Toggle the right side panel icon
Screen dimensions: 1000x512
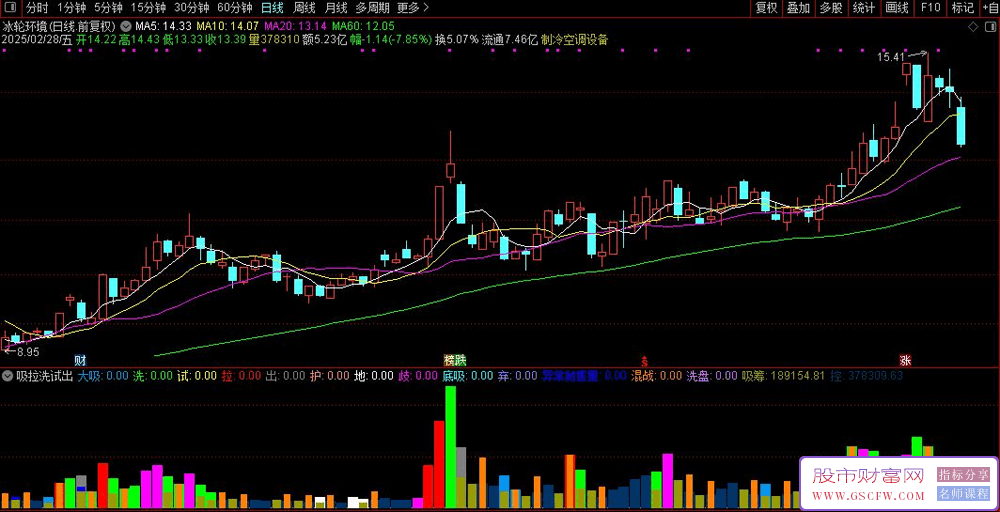pos(991,27)
